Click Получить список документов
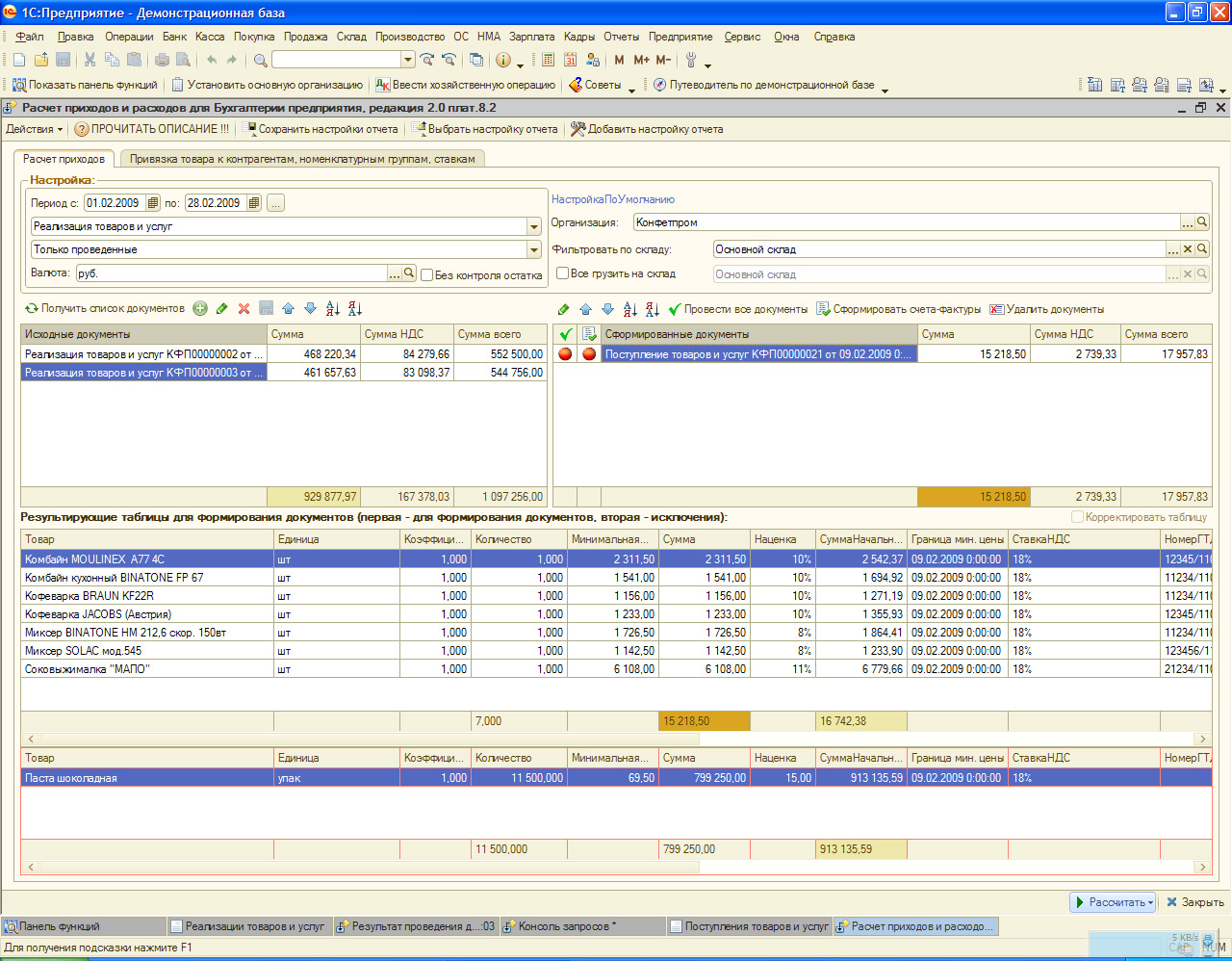This screenshot has height=961, width=1232. pos(105,308)
